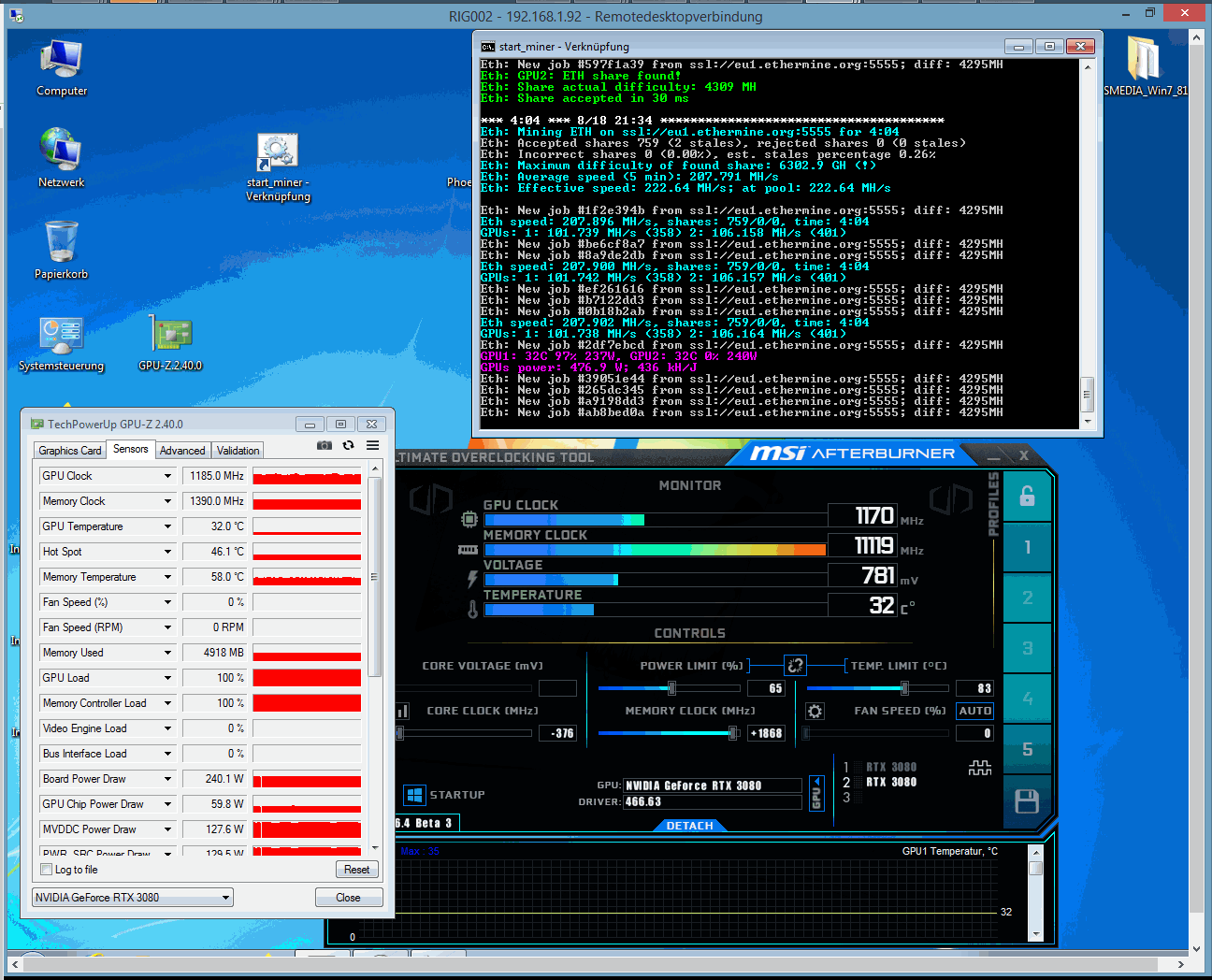Toggle power and temp limit link icon
1212x980 pixels.
795,666
